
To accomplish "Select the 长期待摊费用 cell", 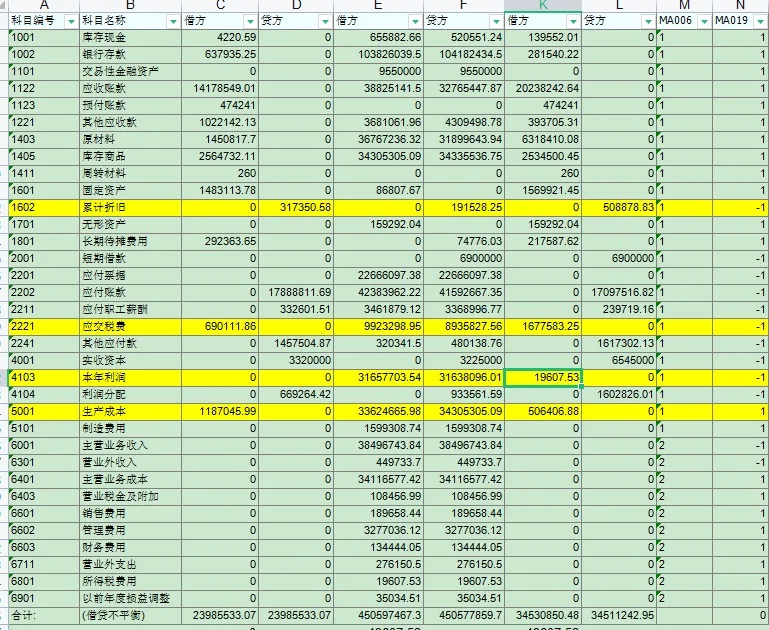I will pyautogui.click(x=130, y=241).
